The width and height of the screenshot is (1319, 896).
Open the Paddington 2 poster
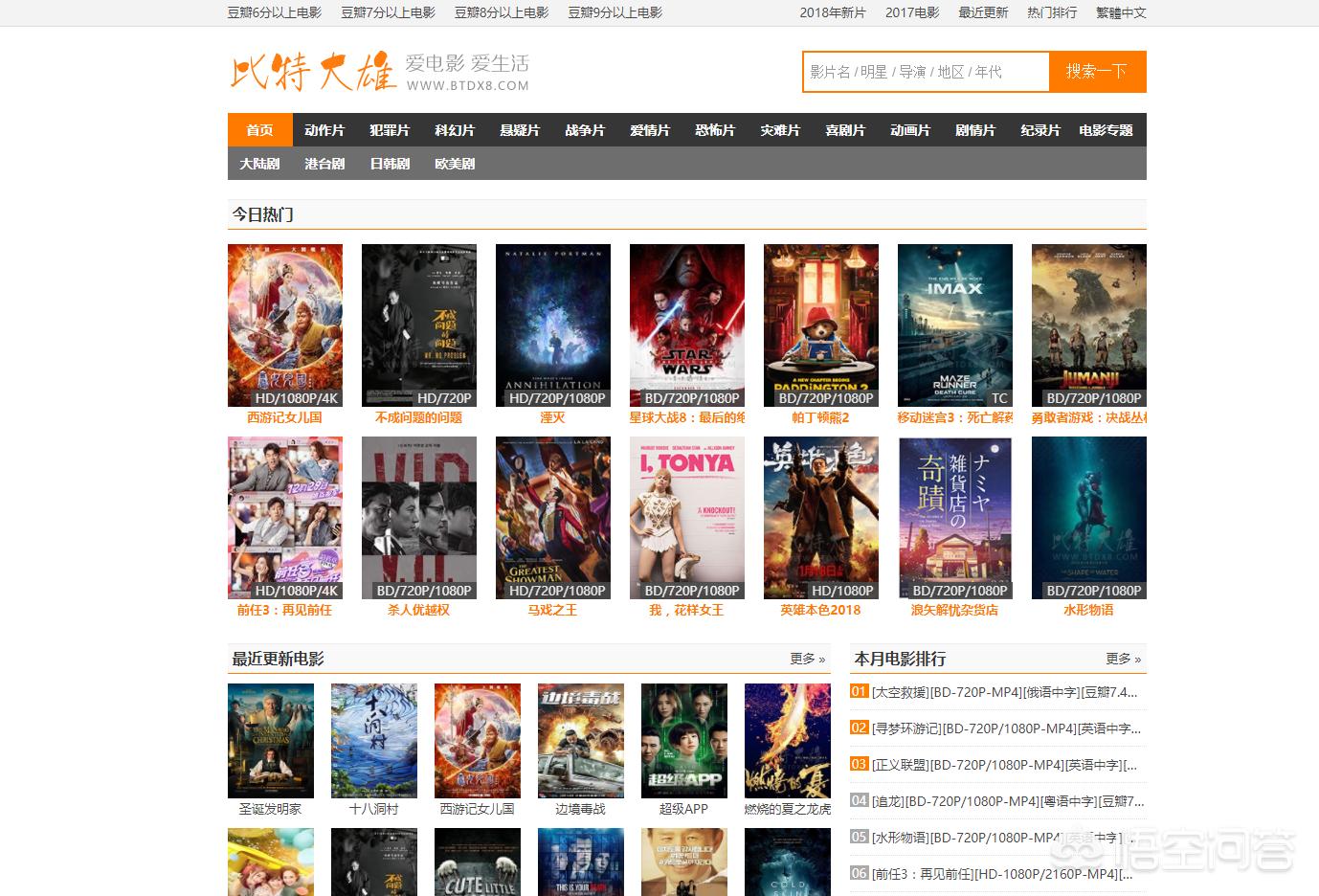(821, 325)
